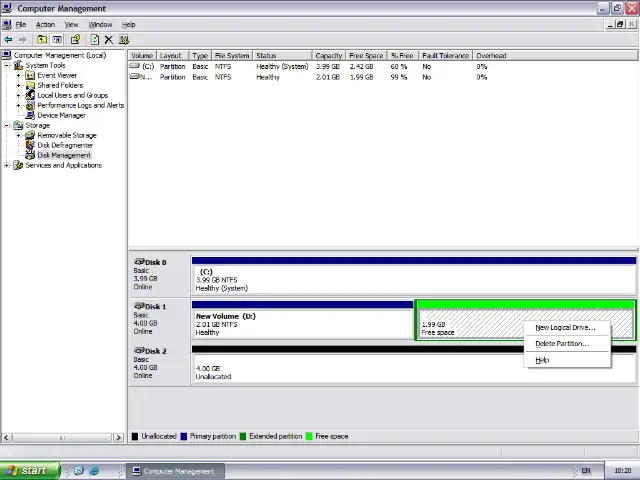Sort by the Layout column header
This screenshot has width=640, height=480.
(x=171, y=56)
